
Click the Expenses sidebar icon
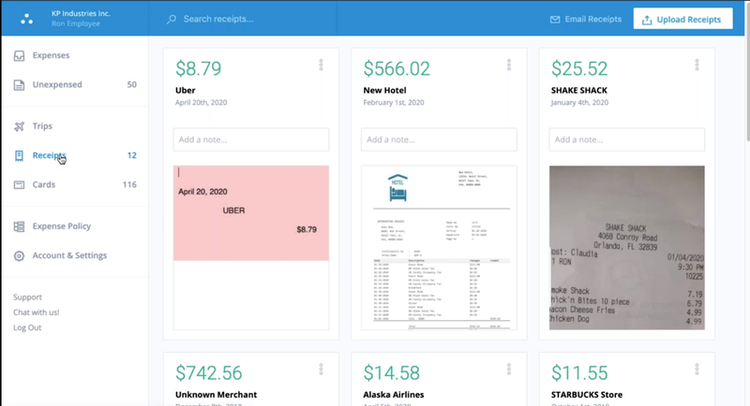[x=19, y=55]
